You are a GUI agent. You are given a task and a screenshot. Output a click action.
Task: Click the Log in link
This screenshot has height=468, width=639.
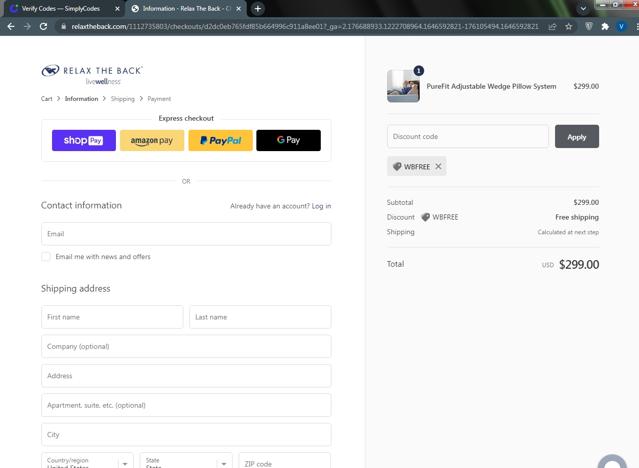pyautogui.click(x=322, y=206)
